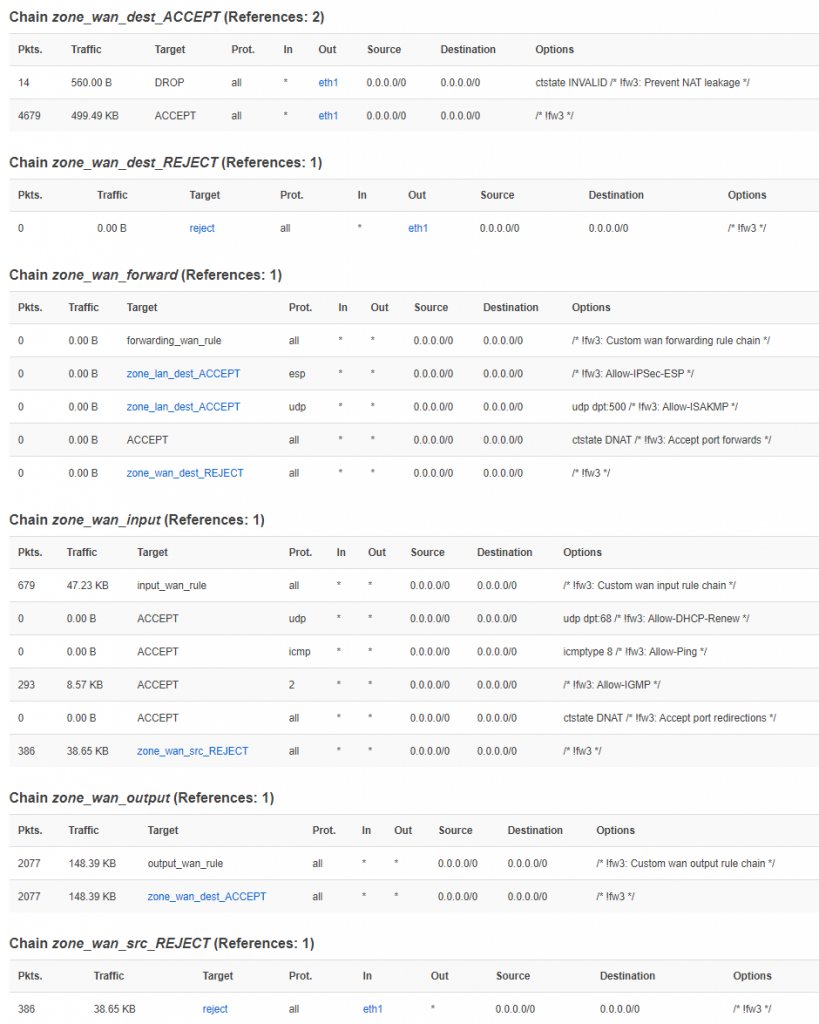Viewport: 819px width, 1024px height.
Task: Select the output_wan_rule target cell
Action: point(185,864)
